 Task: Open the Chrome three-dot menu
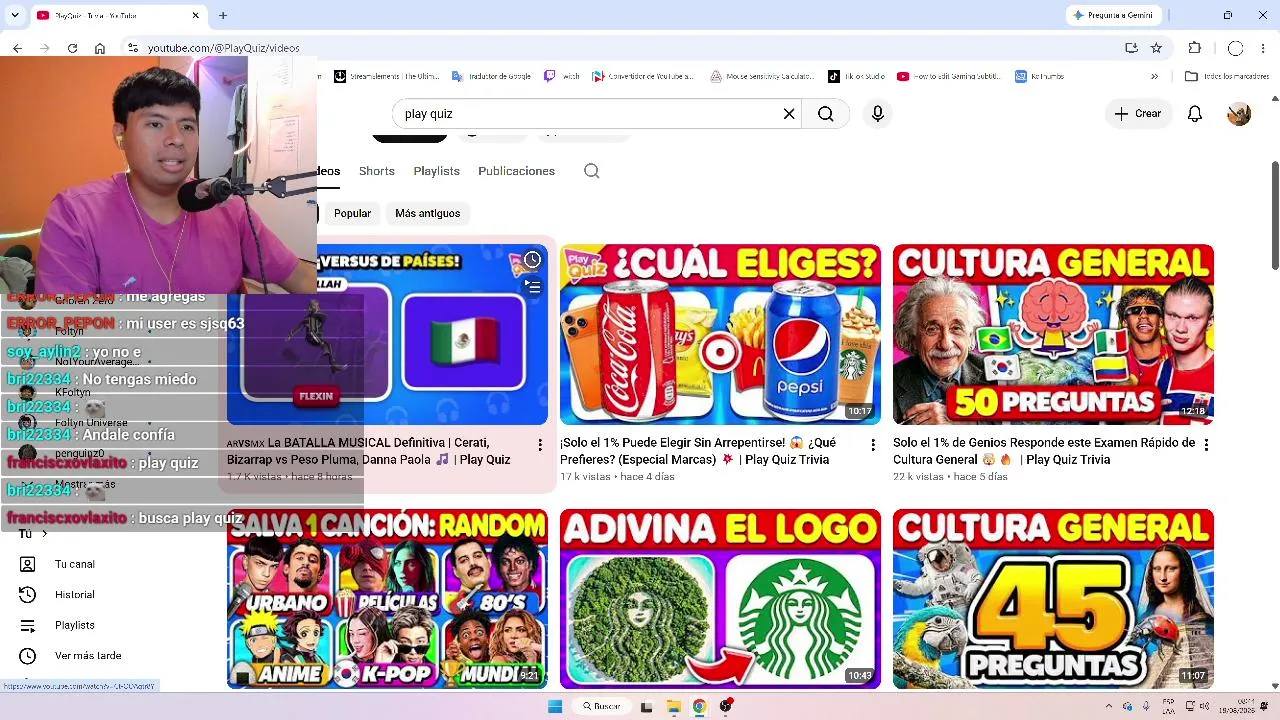(1263, 48)
